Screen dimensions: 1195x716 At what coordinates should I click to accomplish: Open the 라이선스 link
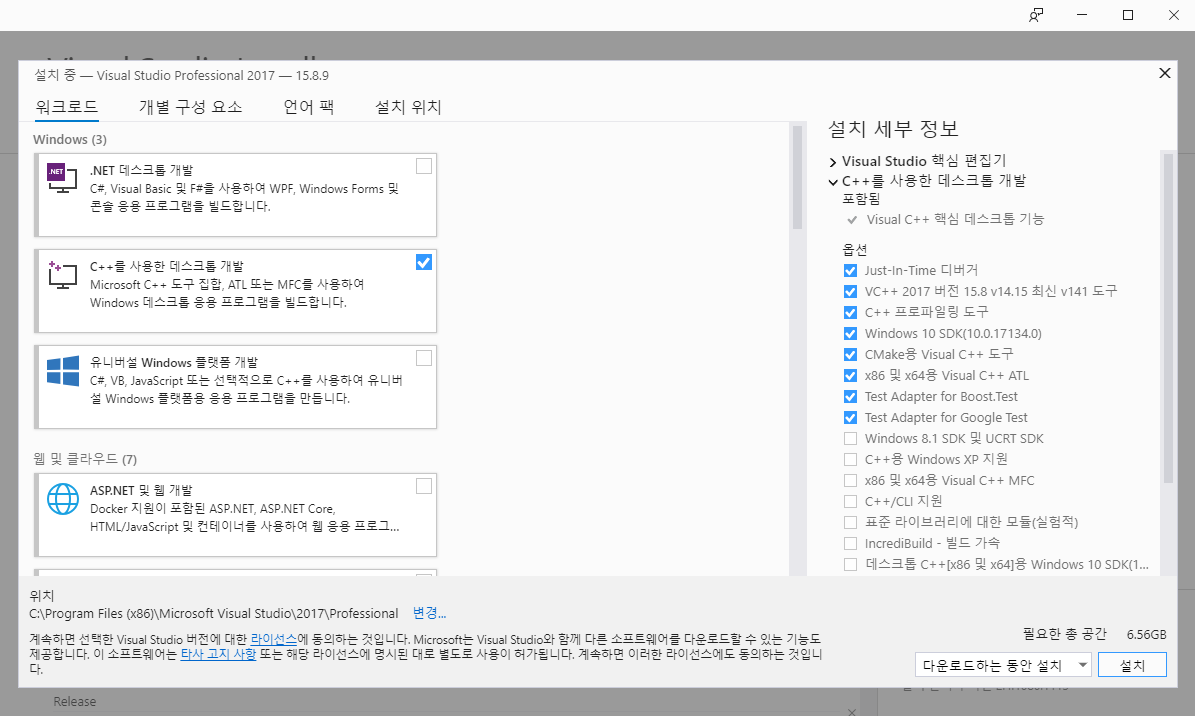274,639
